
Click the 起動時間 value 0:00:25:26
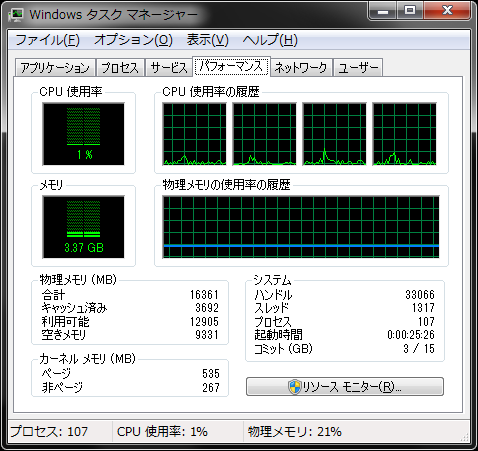click(411, 335)
